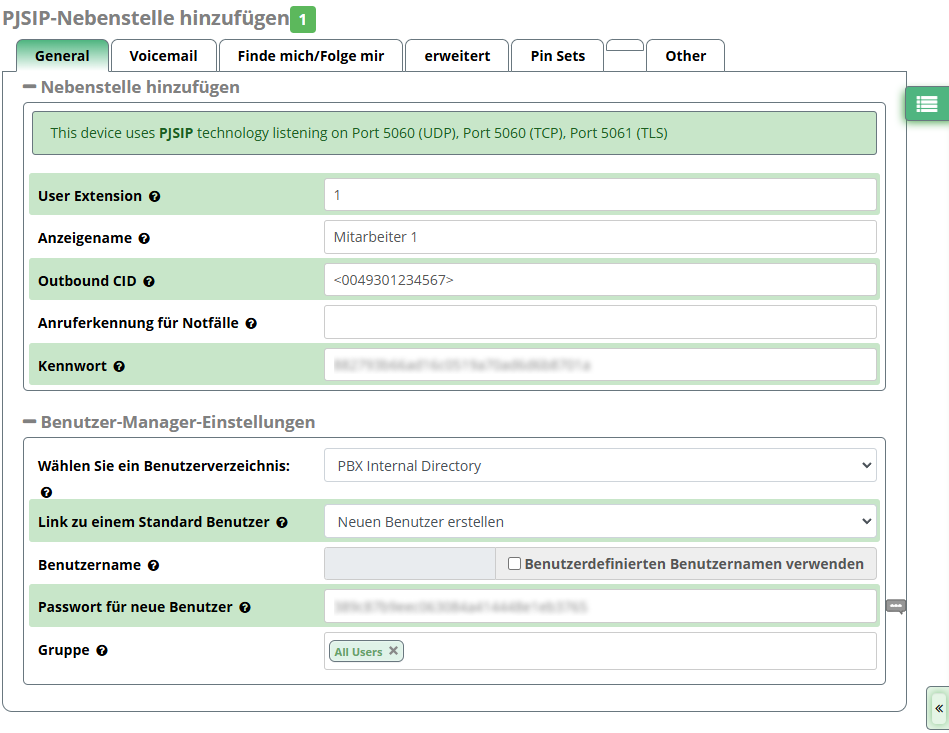Screen dimensions: 949x733
Task: Open the green list menu icon
Action: [926, 103]
